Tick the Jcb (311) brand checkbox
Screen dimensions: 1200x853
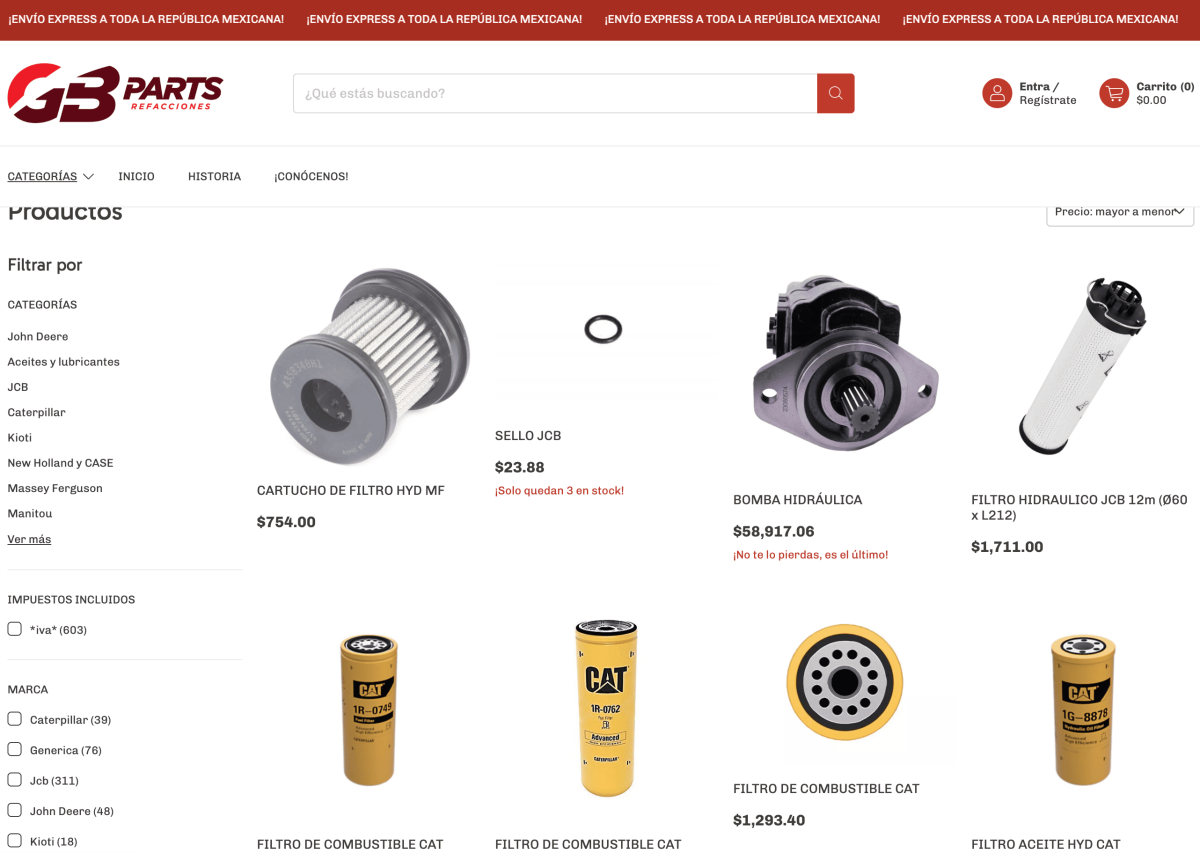pyautogui.click(x=14, y=780)
